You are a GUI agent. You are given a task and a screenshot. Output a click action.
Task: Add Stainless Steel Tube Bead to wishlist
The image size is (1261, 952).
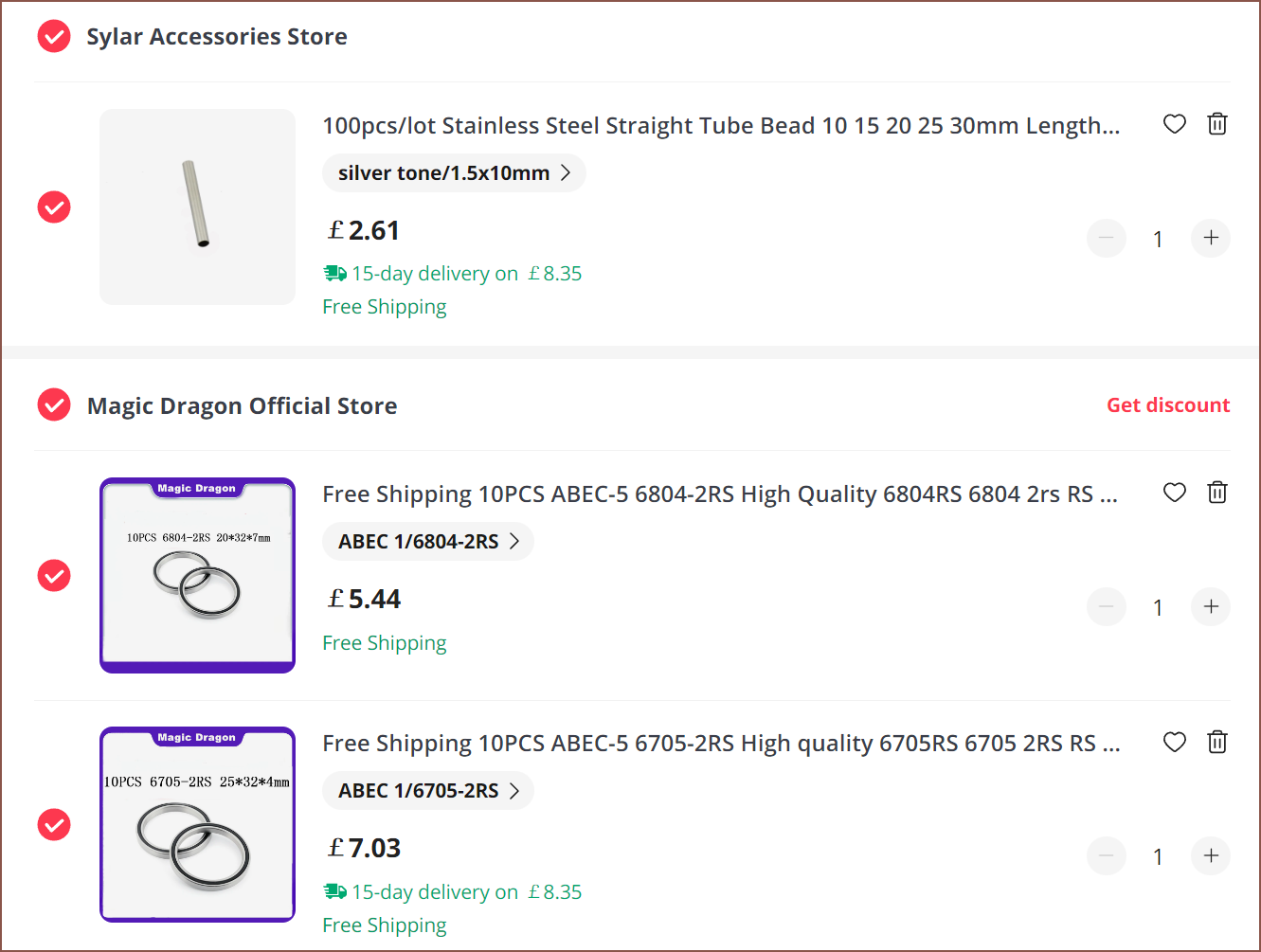[1175, 124]
